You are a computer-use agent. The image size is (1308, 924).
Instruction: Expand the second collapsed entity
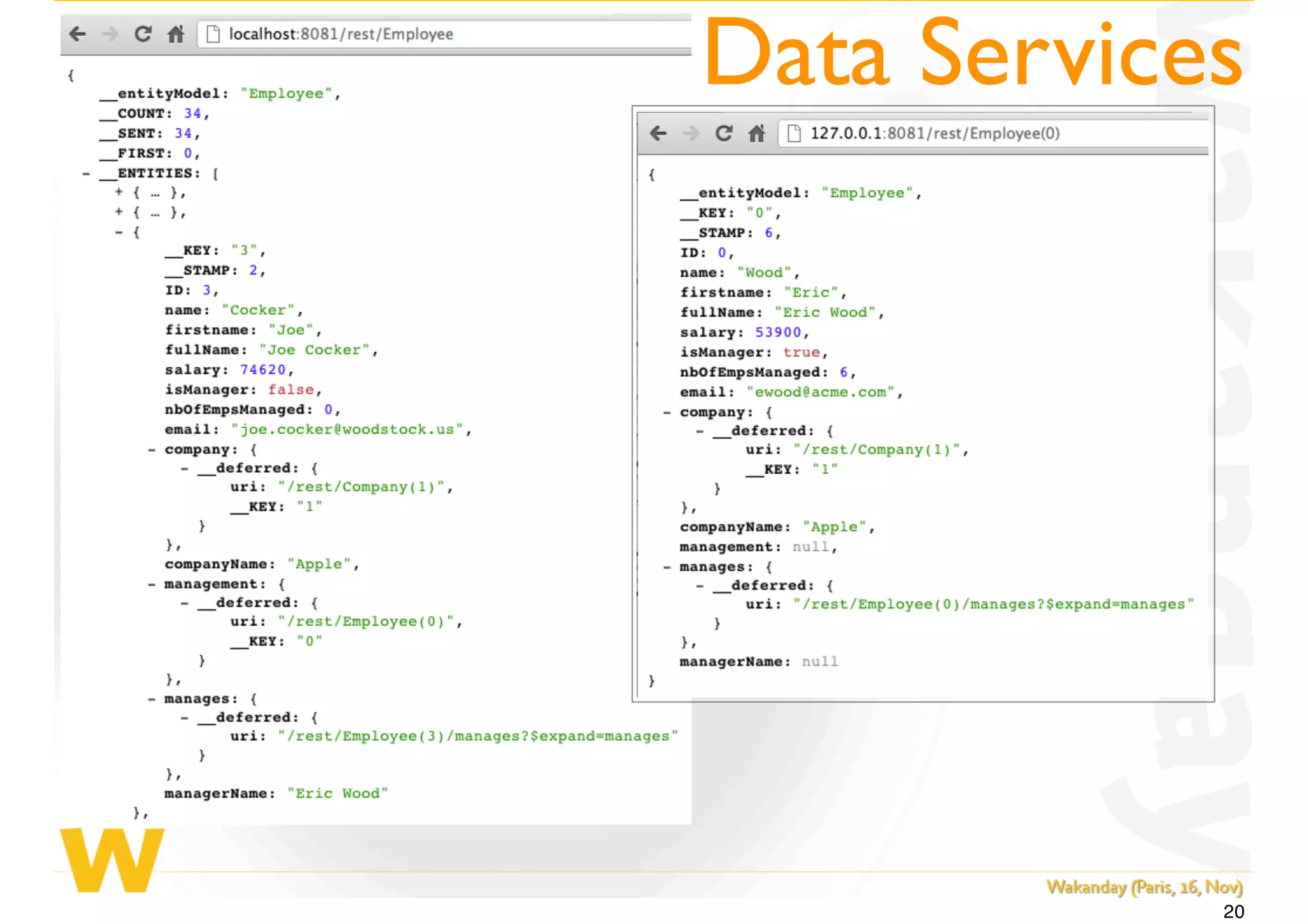[119, 211]
